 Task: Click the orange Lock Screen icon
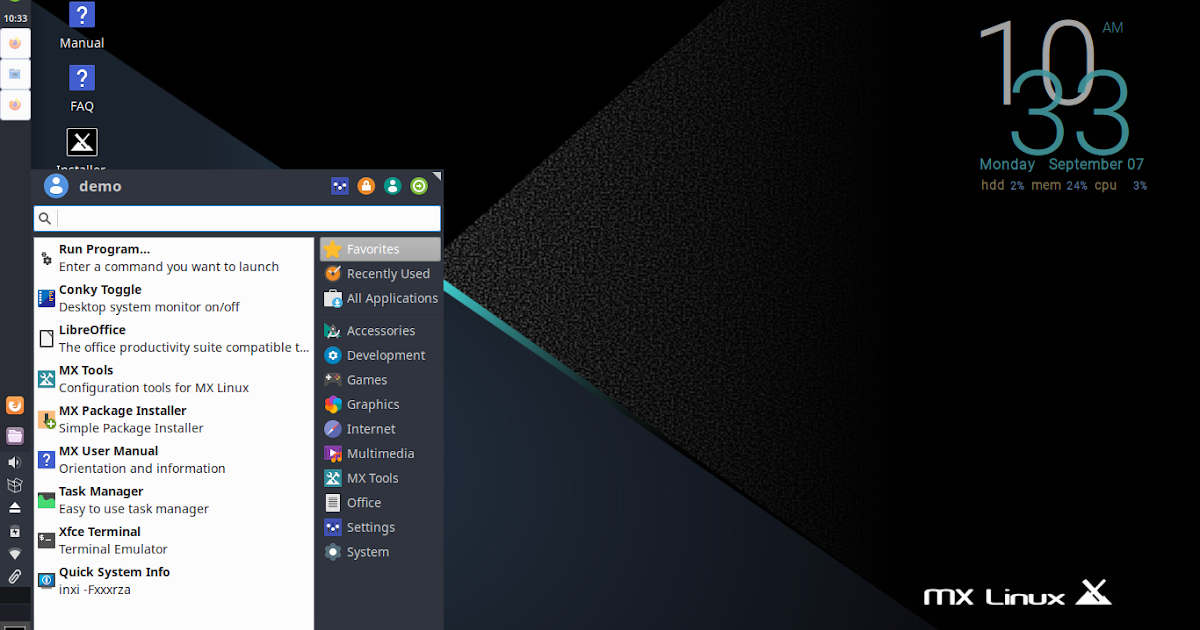click(366, 186)
